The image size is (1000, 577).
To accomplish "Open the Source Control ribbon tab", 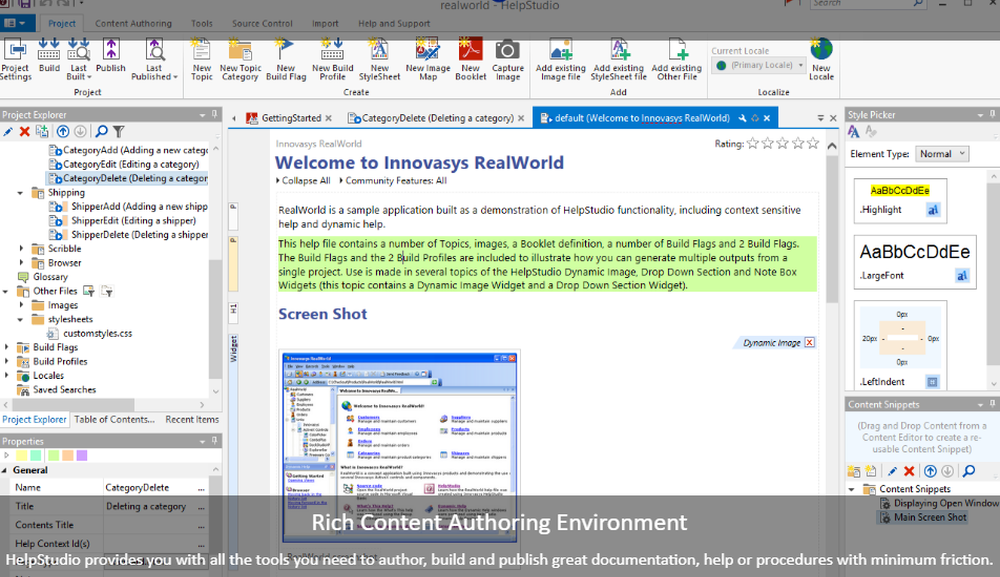I will 262,24.
